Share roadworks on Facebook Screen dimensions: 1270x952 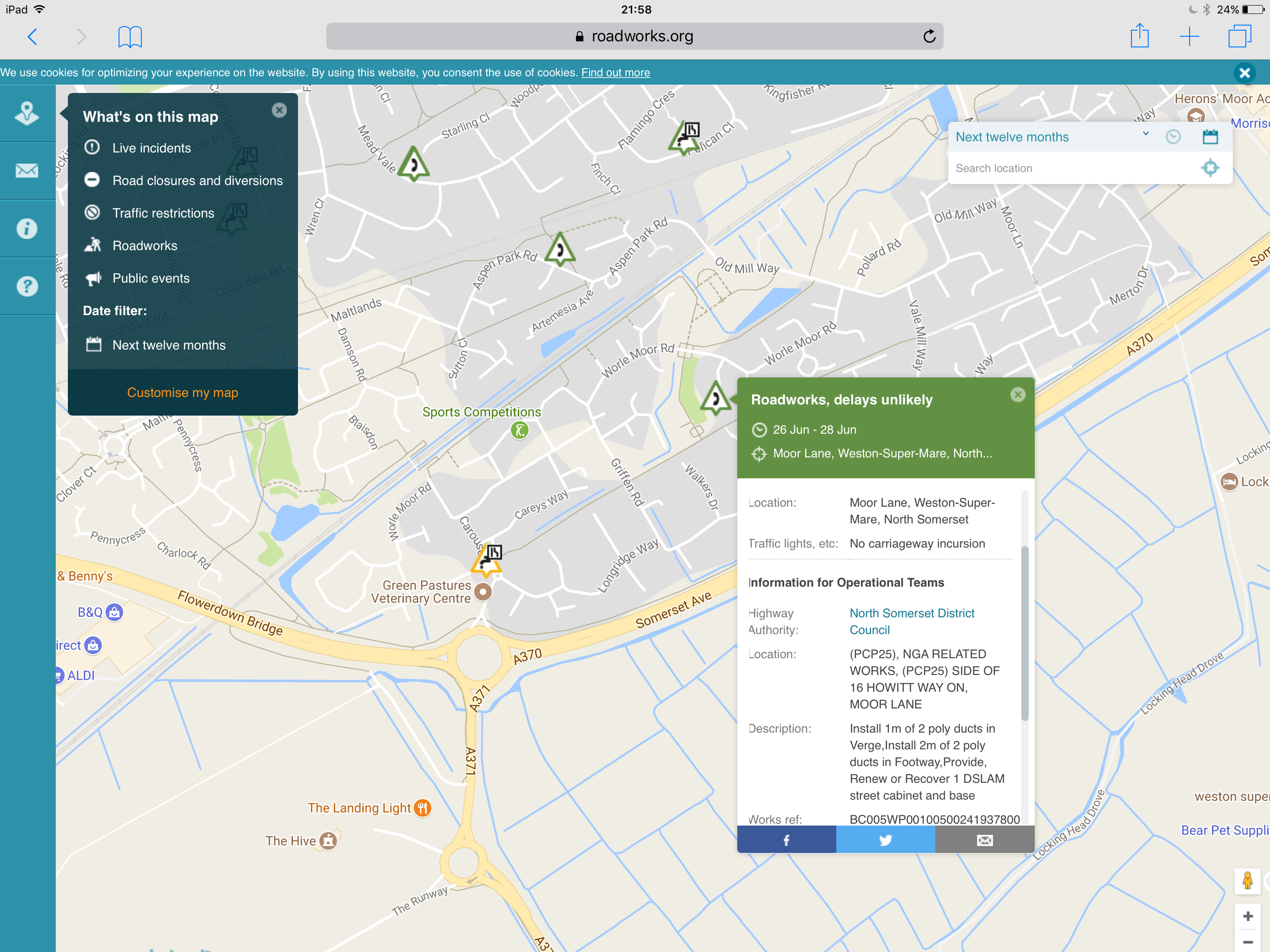[x=787, y=840]
